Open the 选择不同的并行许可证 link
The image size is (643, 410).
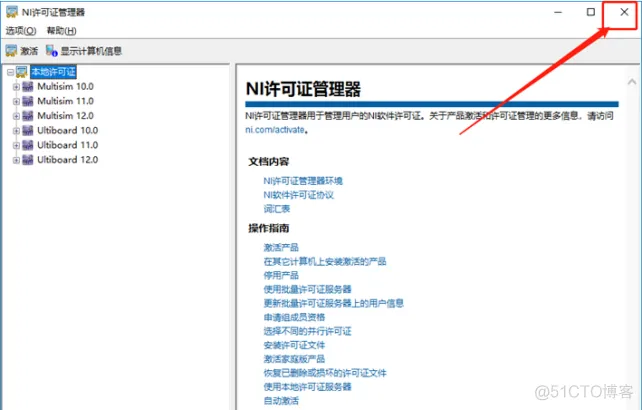point(308,331)
